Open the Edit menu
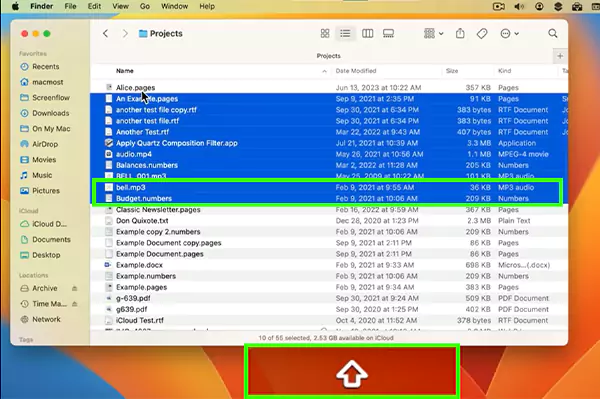The height and width of the screenshot is (399, 600). [94, 7]
